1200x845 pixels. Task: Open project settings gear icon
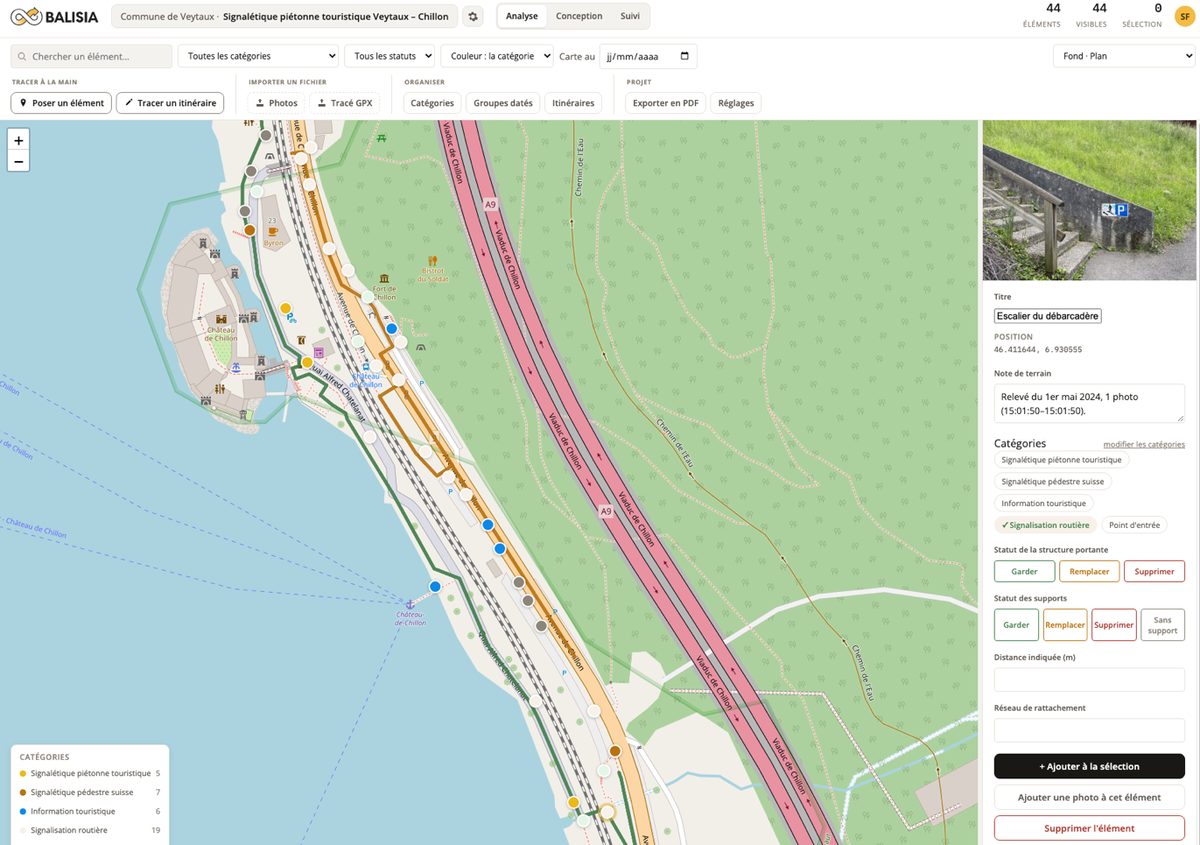click(473, 16)
